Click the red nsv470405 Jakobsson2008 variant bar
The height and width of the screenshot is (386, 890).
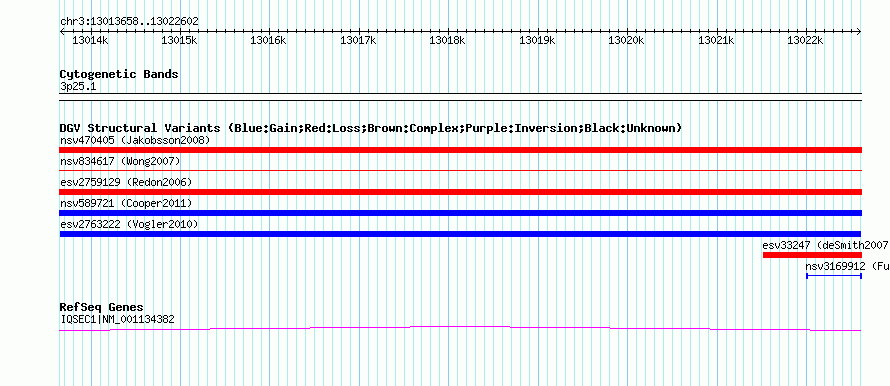tap(460, 150)
